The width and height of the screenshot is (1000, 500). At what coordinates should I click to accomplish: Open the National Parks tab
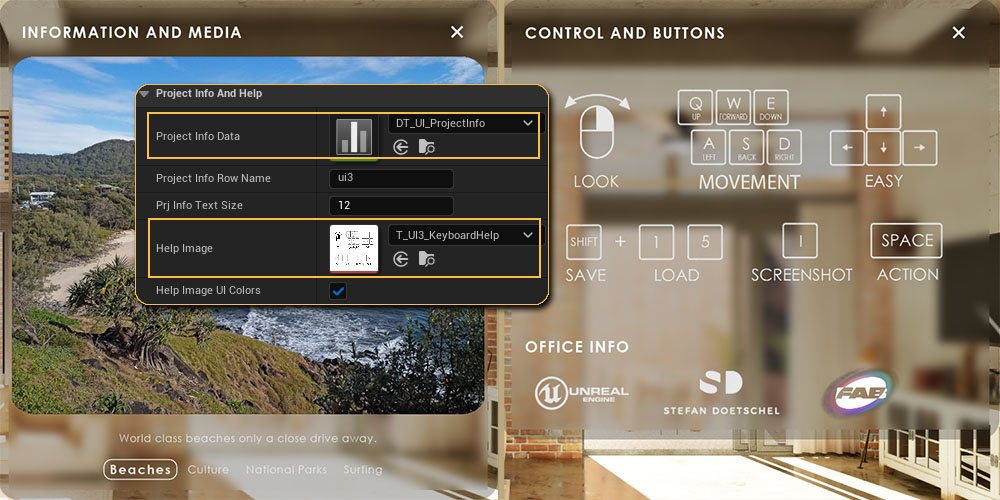point(285,469)
